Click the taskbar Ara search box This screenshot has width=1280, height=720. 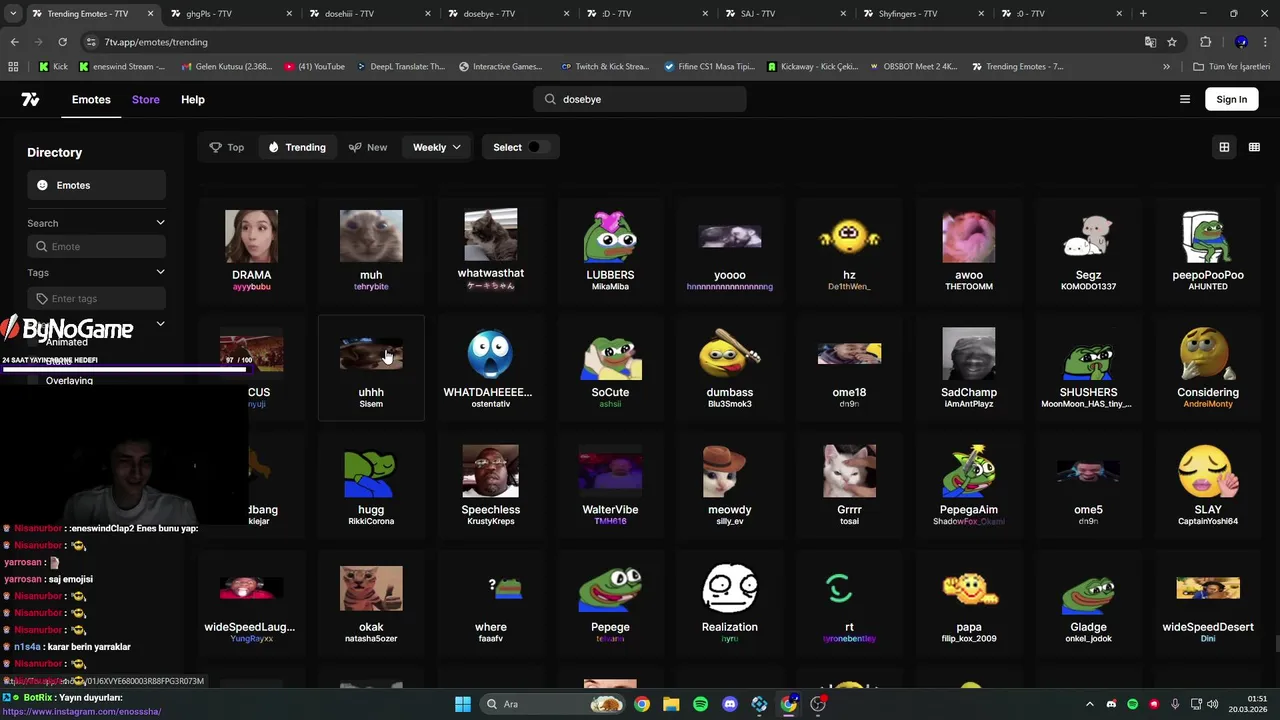coord(551,704)
